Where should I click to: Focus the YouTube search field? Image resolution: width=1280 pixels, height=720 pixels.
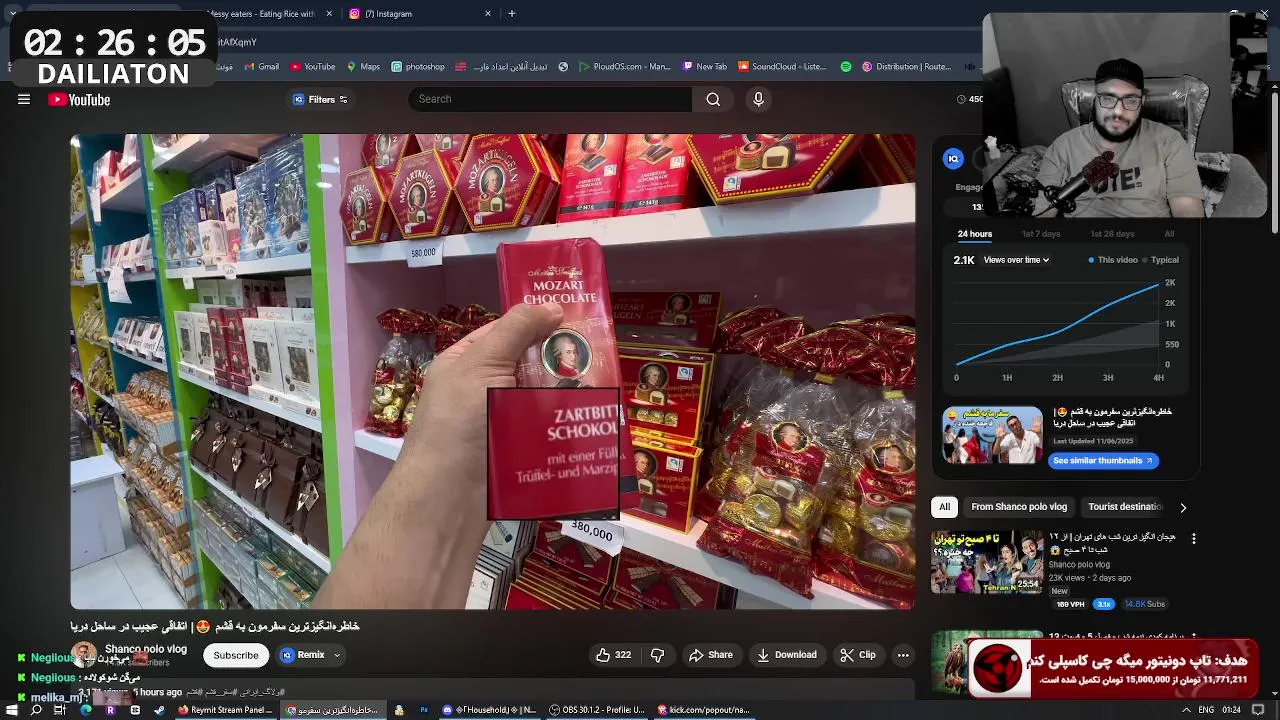point(550,99)
